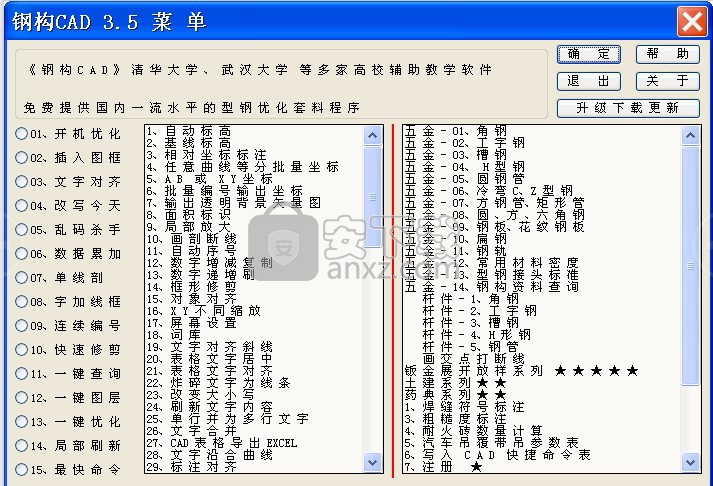This screenshot has width=713, height=486.
Task: Click the 退出 button
Action: point(589,81)
